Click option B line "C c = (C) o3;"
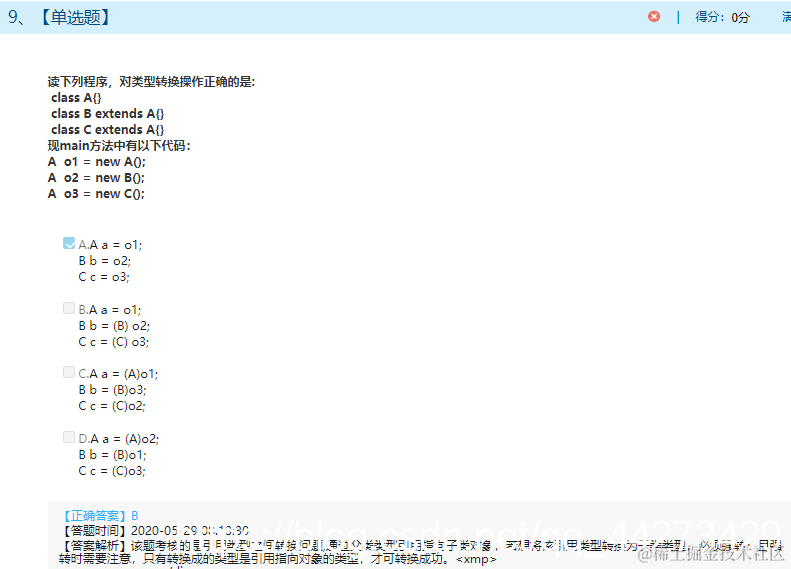Image resolution: width=791 pixels, height=569 pixels. point(114,342)
